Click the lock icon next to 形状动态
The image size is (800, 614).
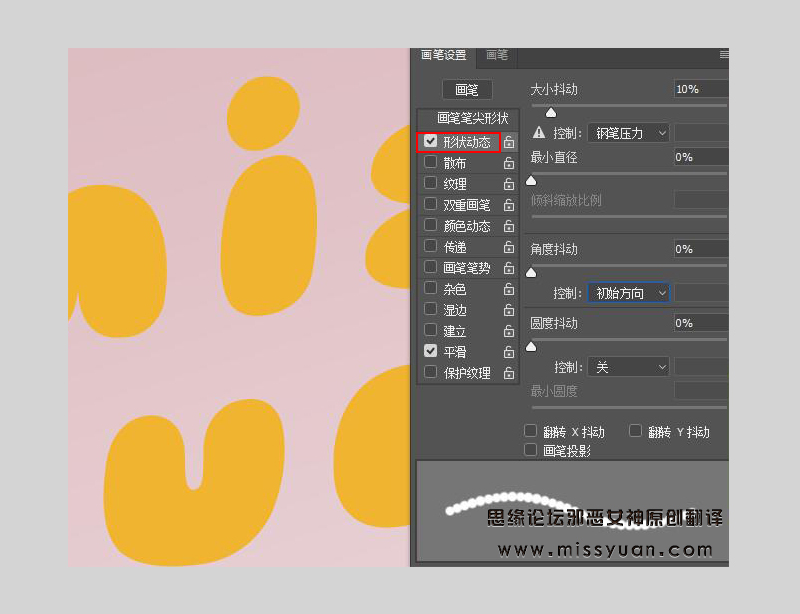point(508,141)
